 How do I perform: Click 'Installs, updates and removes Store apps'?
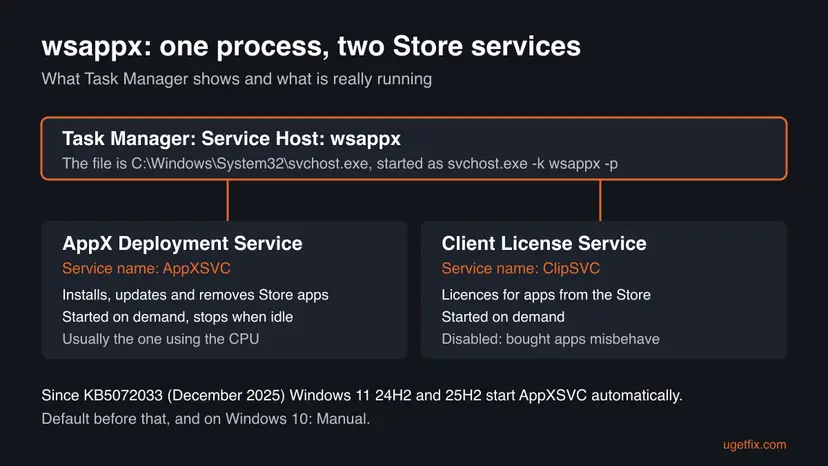tap(195, 295)
